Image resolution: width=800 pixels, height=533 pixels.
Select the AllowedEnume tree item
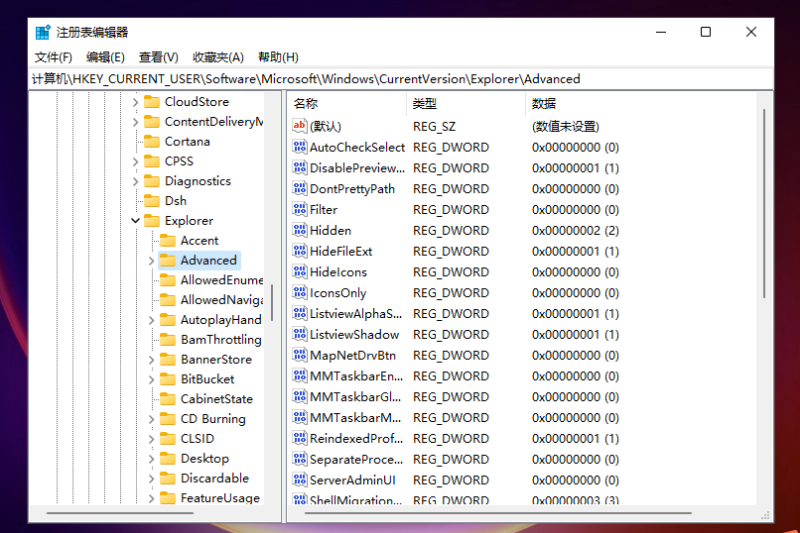(x=221, y=280)
